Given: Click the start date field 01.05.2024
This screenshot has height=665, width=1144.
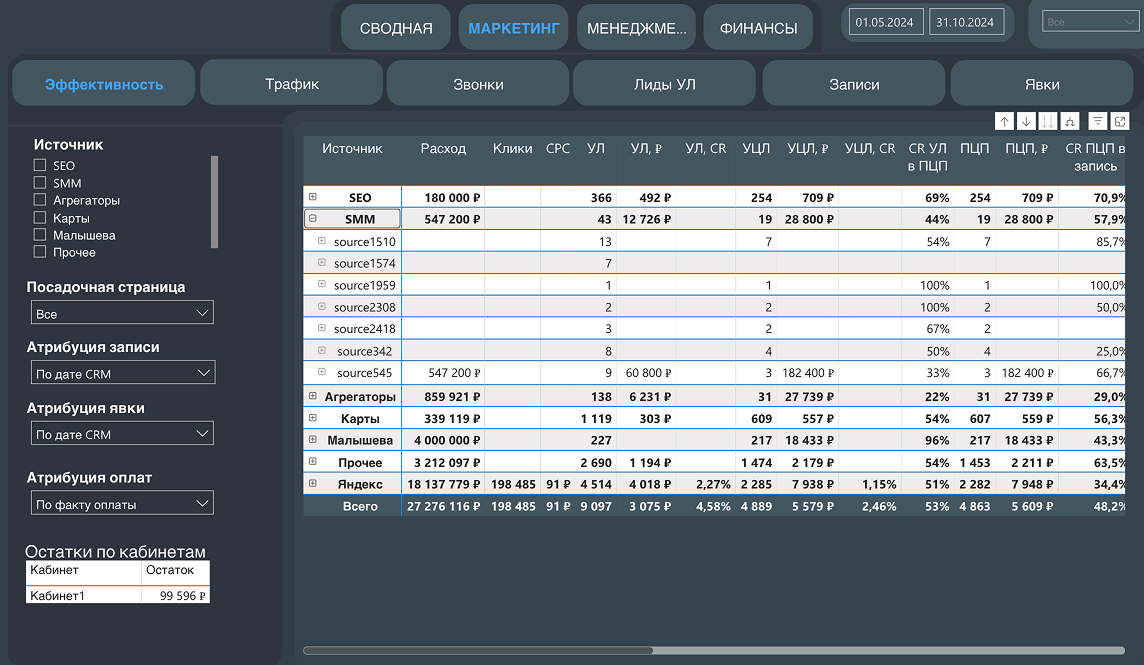Looking at the screenshot, I should pyautogui.click(x=886, y=22).
